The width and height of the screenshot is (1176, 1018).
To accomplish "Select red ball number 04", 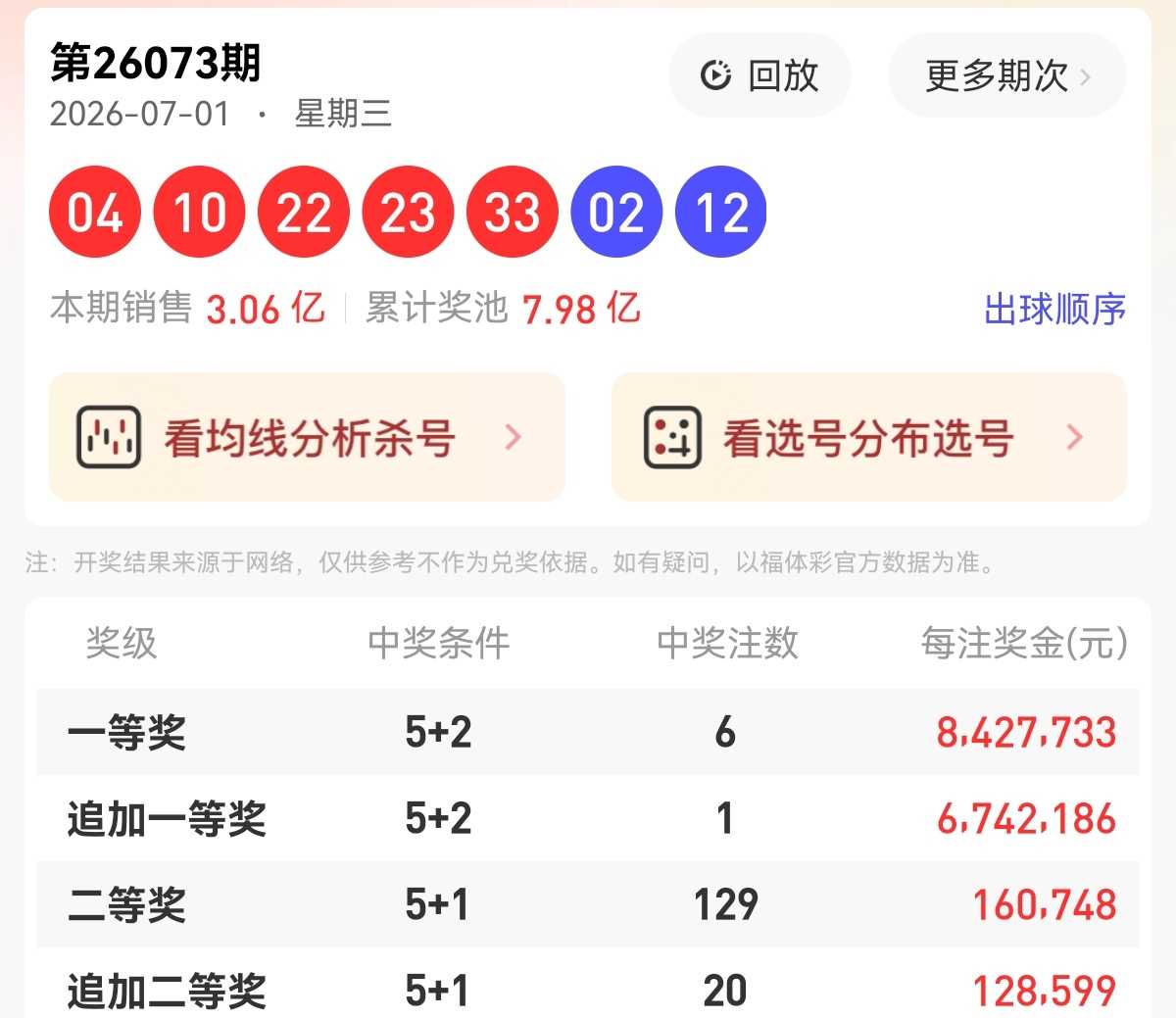I will click(95, 213).
